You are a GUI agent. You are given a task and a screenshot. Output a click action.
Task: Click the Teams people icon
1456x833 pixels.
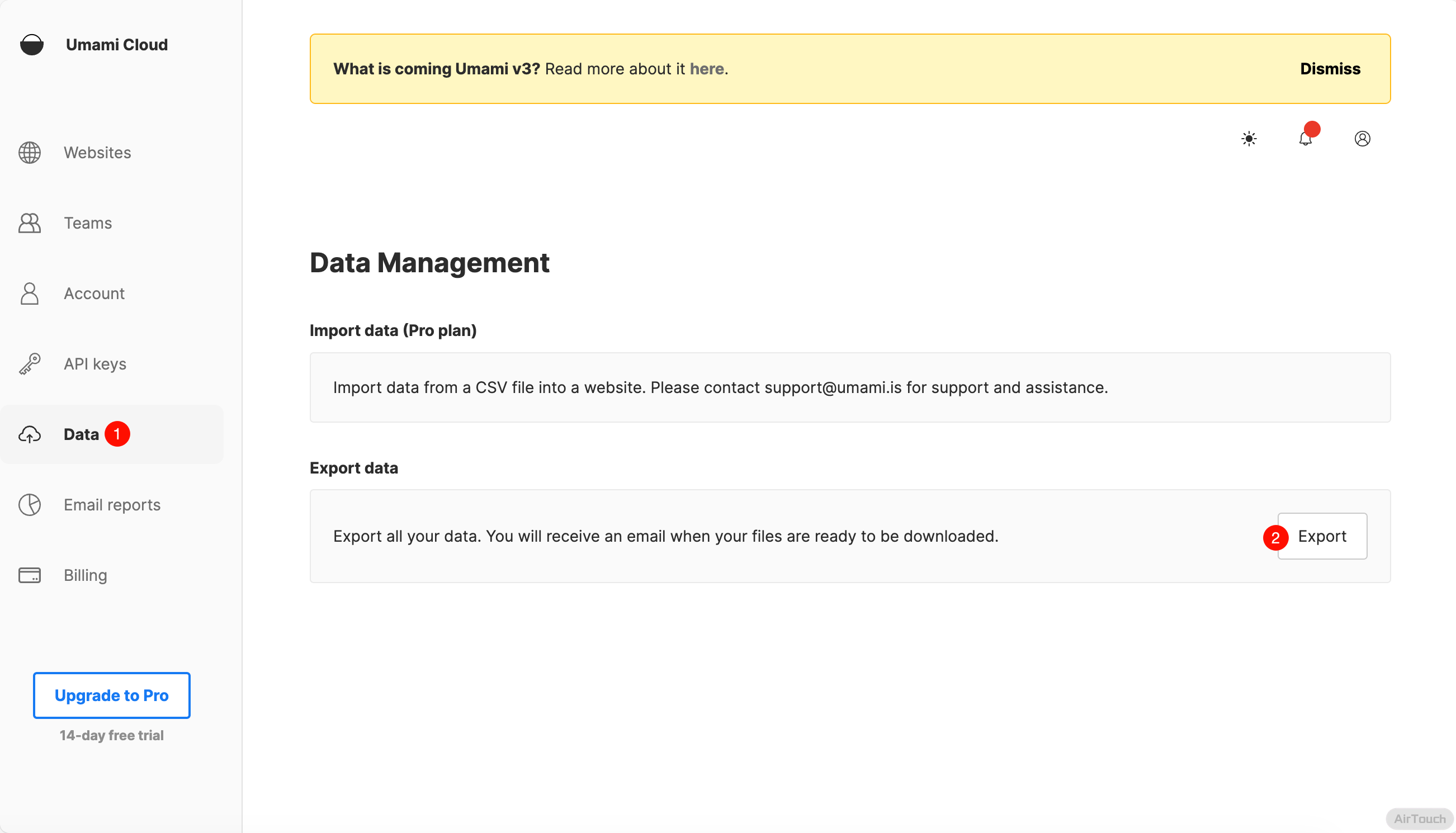(x=30, y=223)
